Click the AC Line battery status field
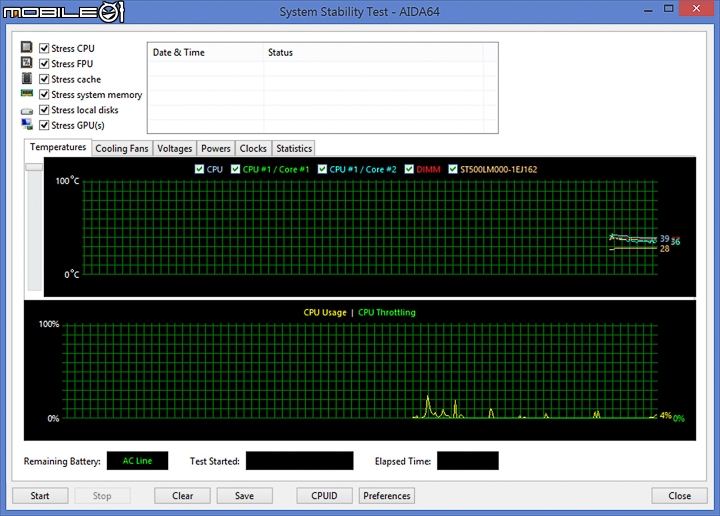 coord(137,461)
